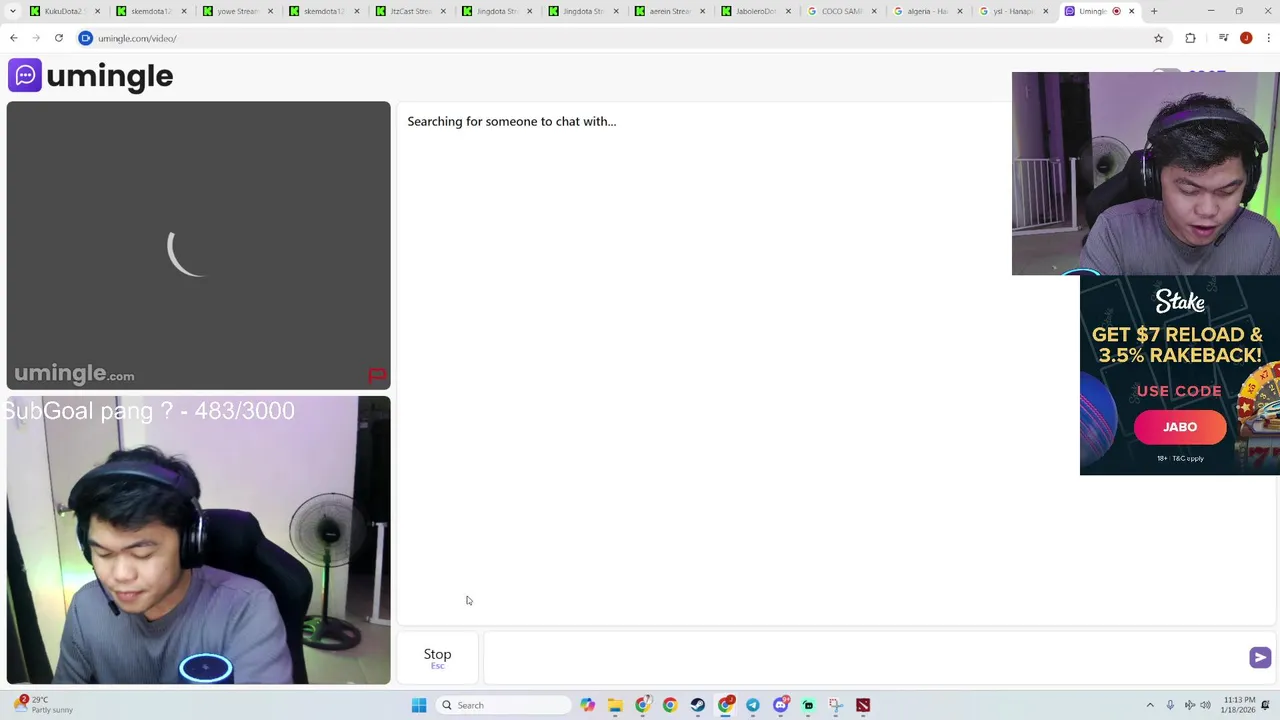The image size is (1280, 720).
Task: Click the address bar URL
Action: 137,38
